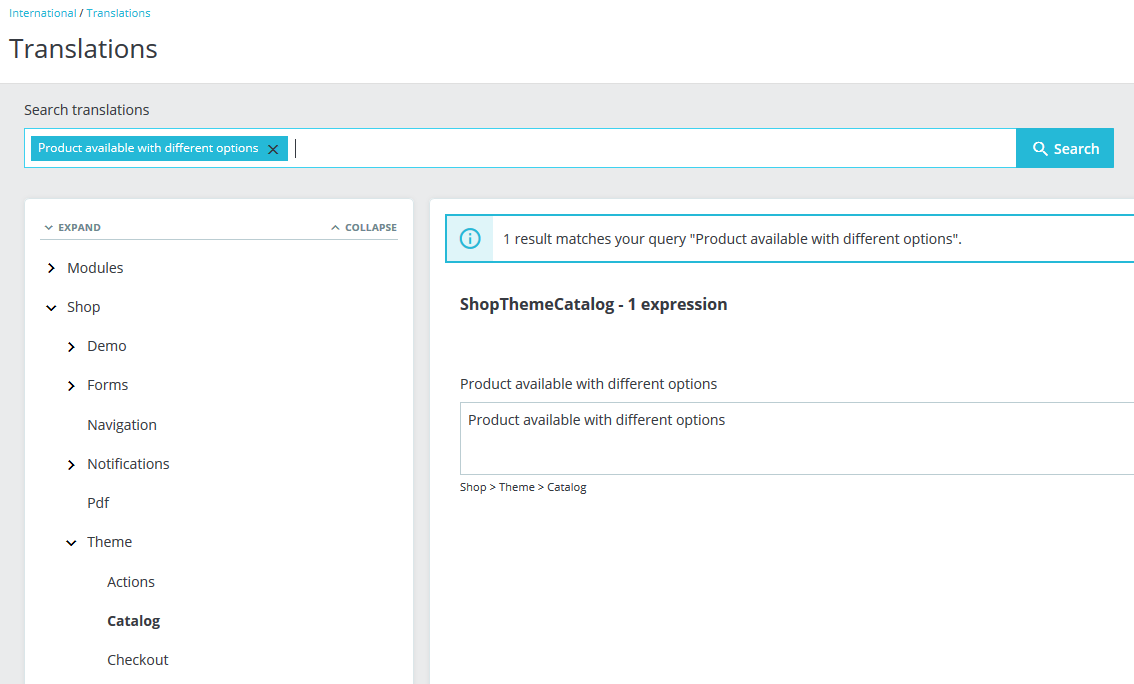
Task: Select Navigation in the tree
Action: pyautogui.click(x=122, y=425)
